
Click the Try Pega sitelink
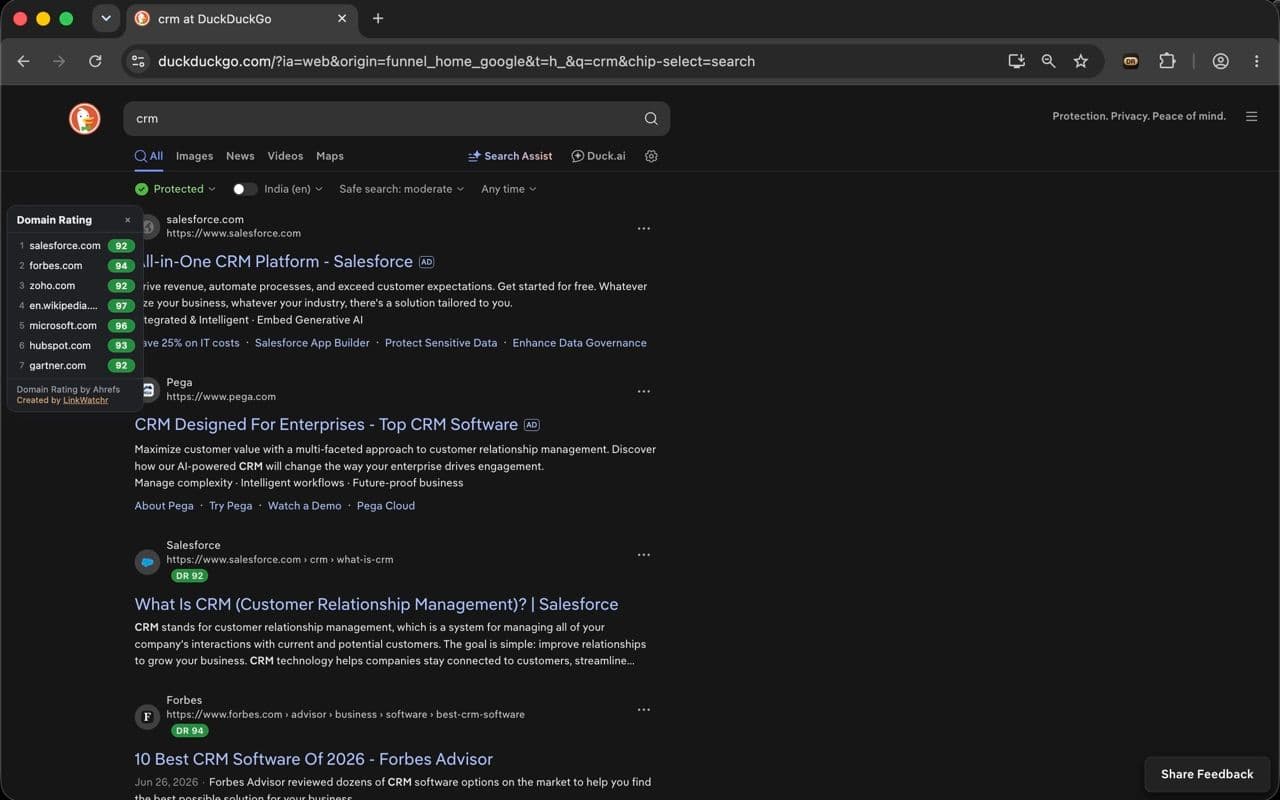coord(230,506)
